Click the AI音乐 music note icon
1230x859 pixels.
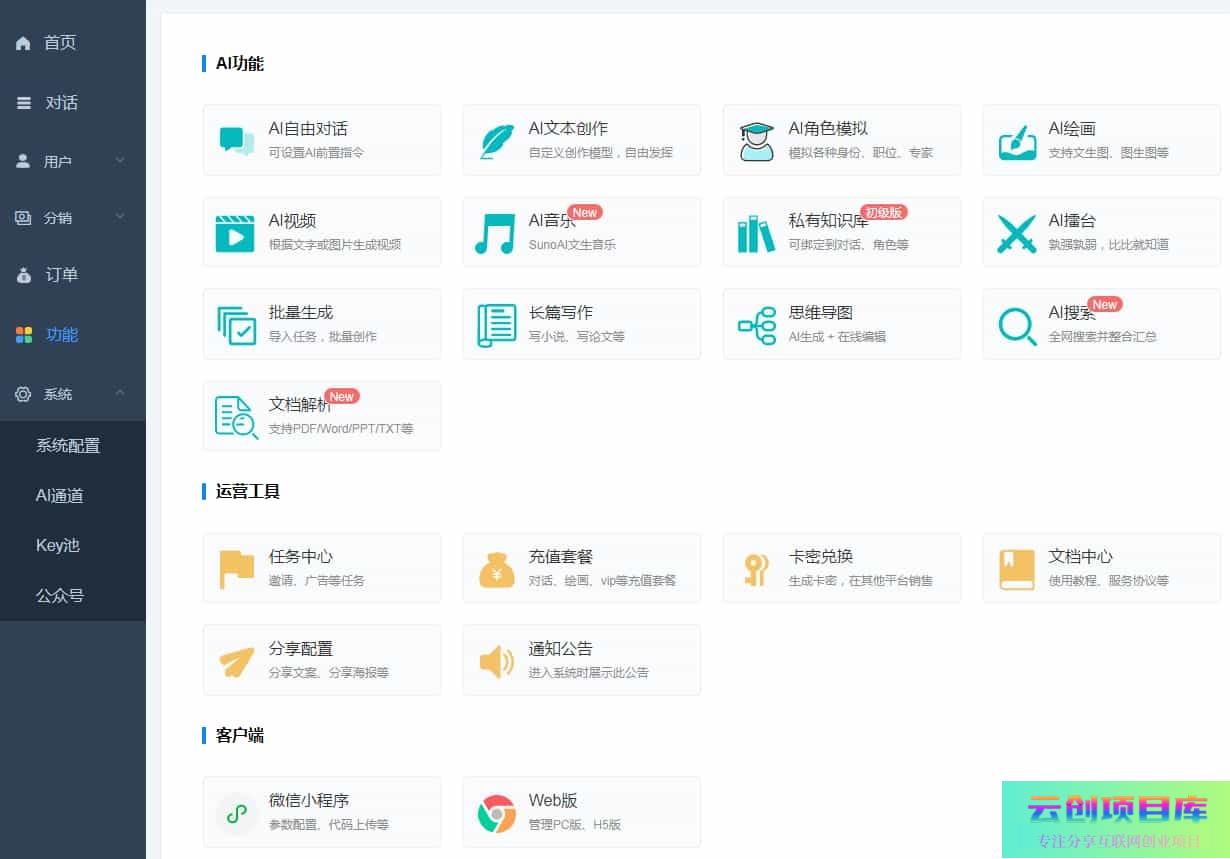495,232
